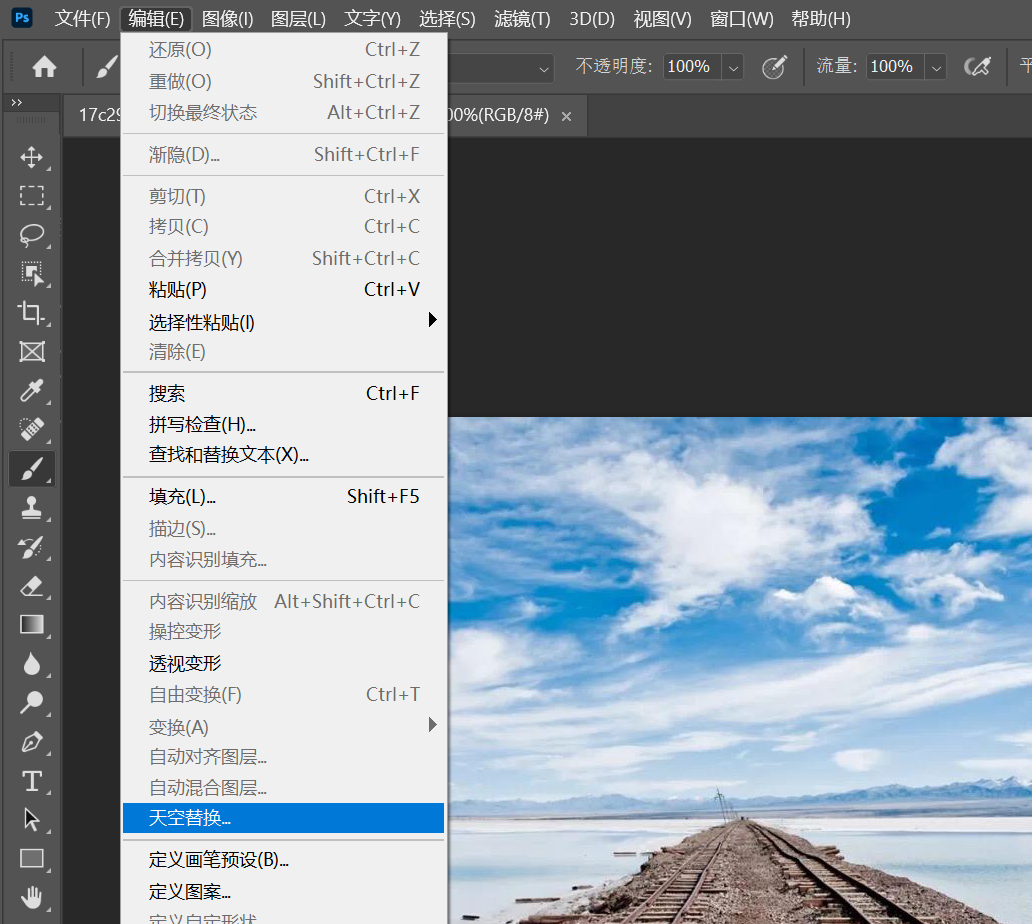The image size is (1032, 924).
Task: Open the brush preset icon in options bar
Action: pos(106,66)
